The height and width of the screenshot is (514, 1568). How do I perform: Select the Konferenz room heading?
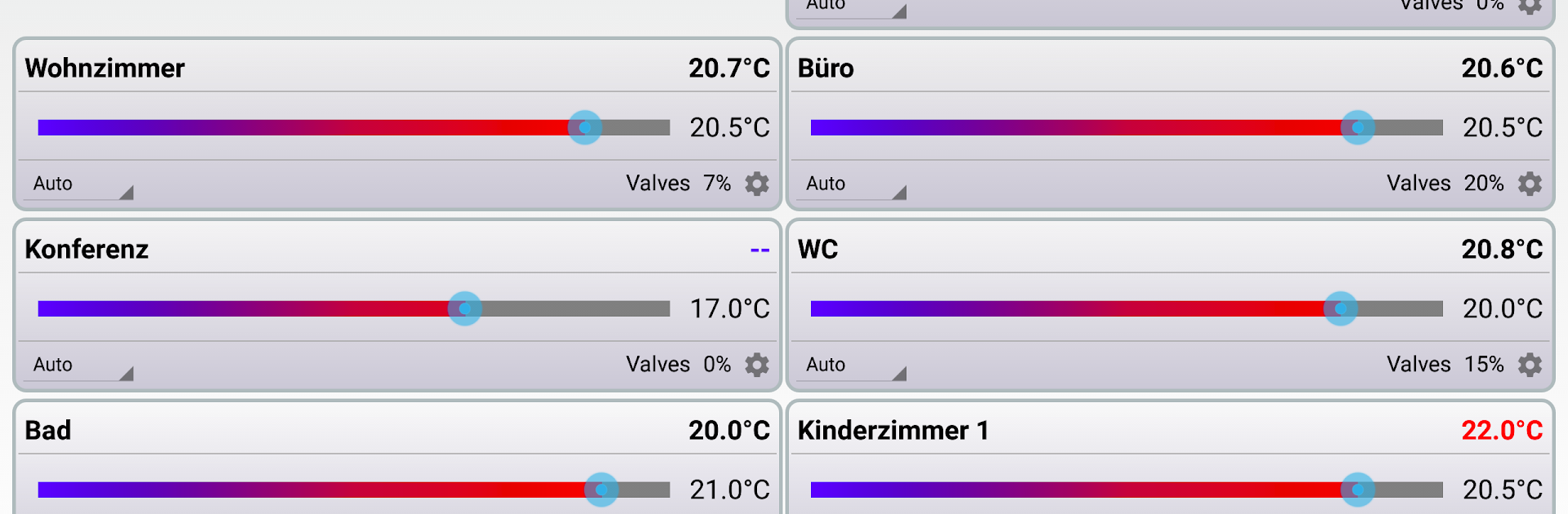[x=87, y=249]
